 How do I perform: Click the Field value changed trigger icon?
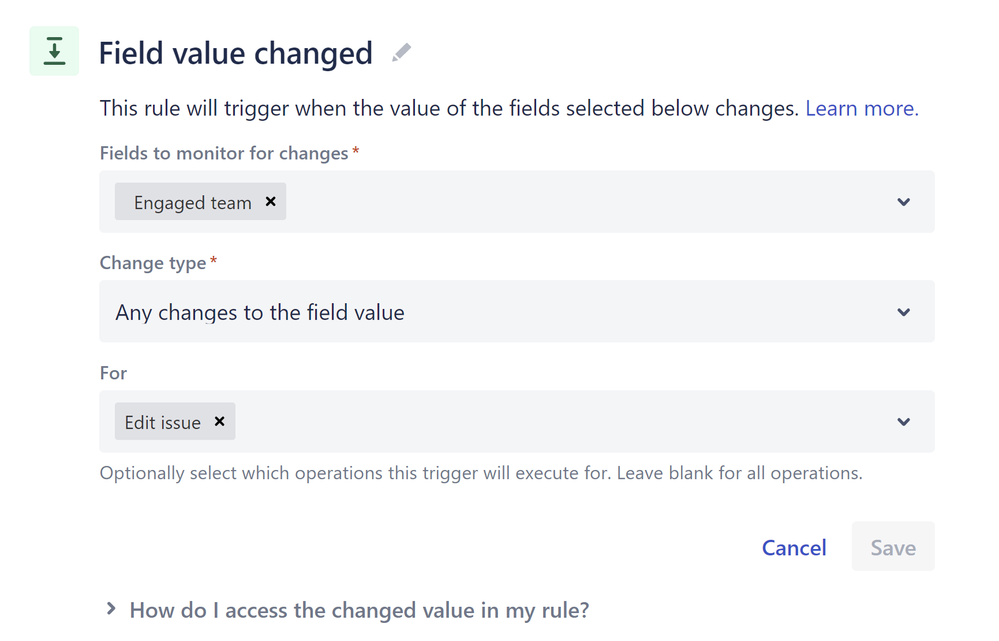(53, 50)
